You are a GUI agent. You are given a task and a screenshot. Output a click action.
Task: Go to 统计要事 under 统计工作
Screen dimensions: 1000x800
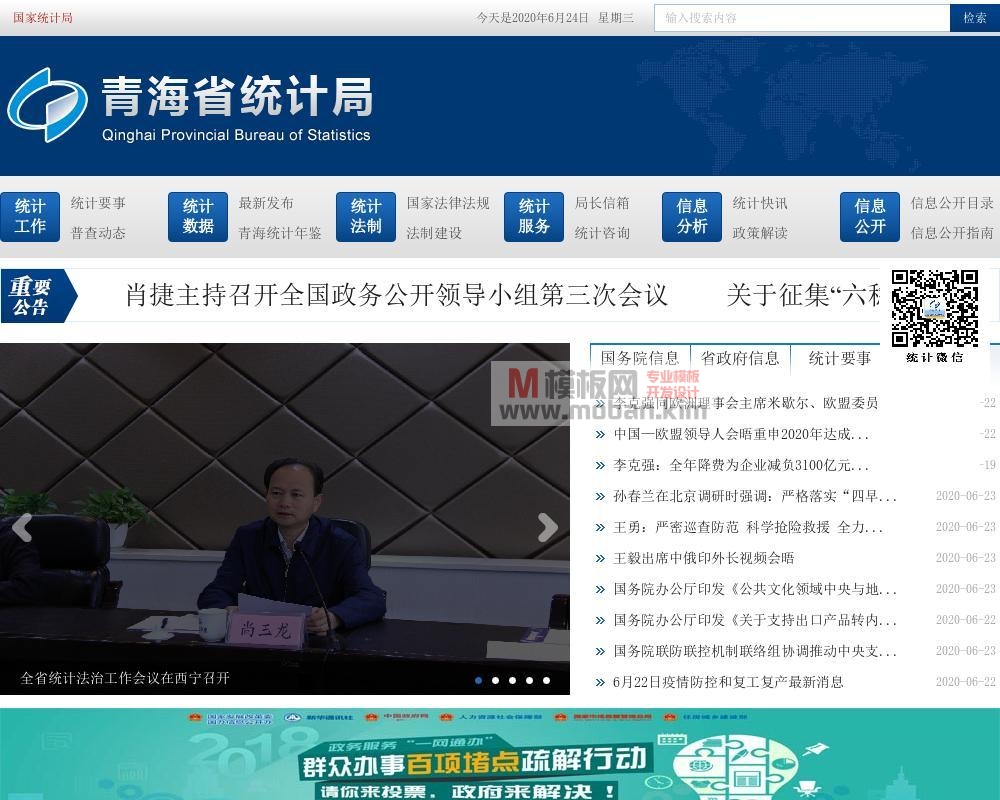point(98,204)
